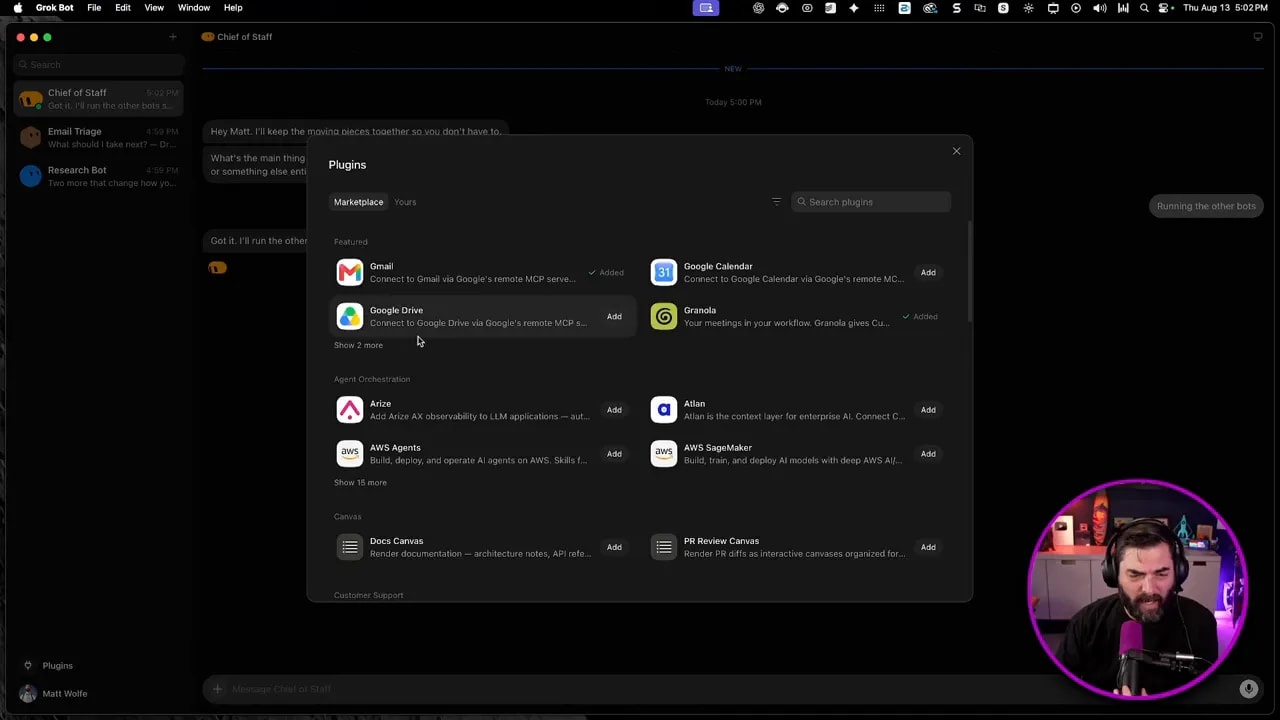This screenshot has width=1280, height=720.
Task: Click the Chief of Staff avatar in sidebar
Action: tap(31, 99)
